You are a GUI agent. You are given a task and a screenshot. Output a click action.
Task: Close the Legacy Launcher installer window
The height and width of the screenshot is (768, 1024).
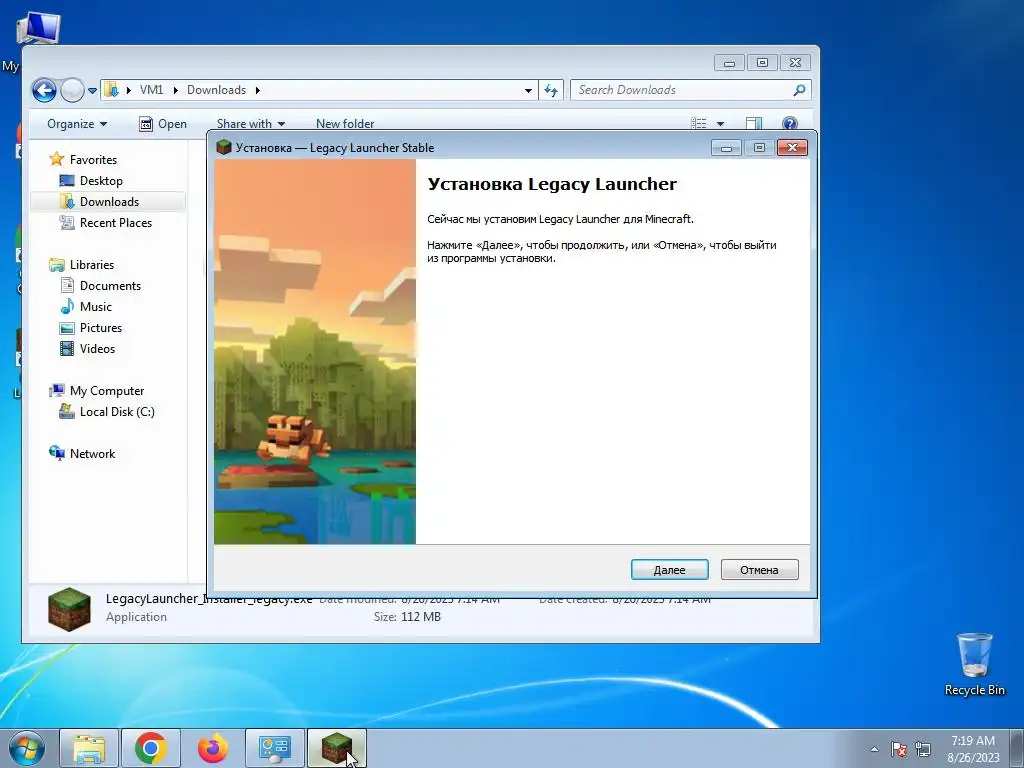(x=792, y=148)
